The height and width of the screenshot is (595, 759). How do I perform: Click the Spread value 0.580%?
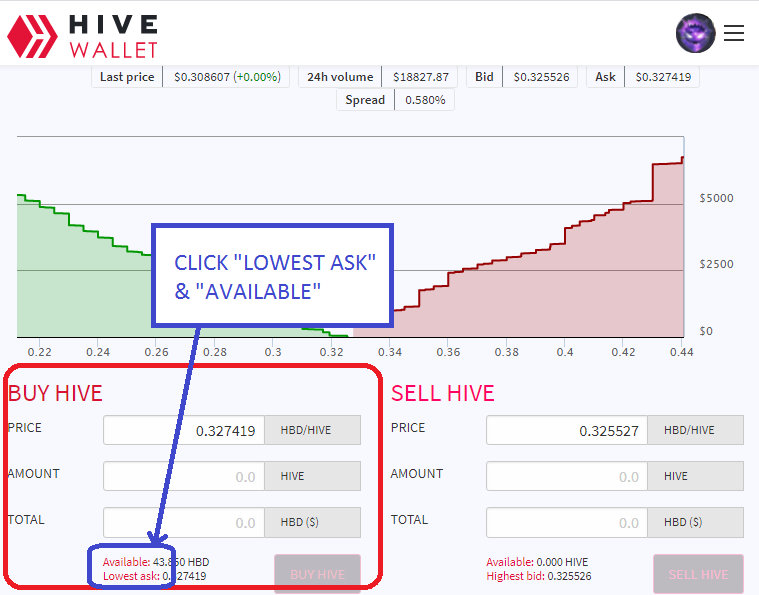pyautogui.click(x=425, y=100)
